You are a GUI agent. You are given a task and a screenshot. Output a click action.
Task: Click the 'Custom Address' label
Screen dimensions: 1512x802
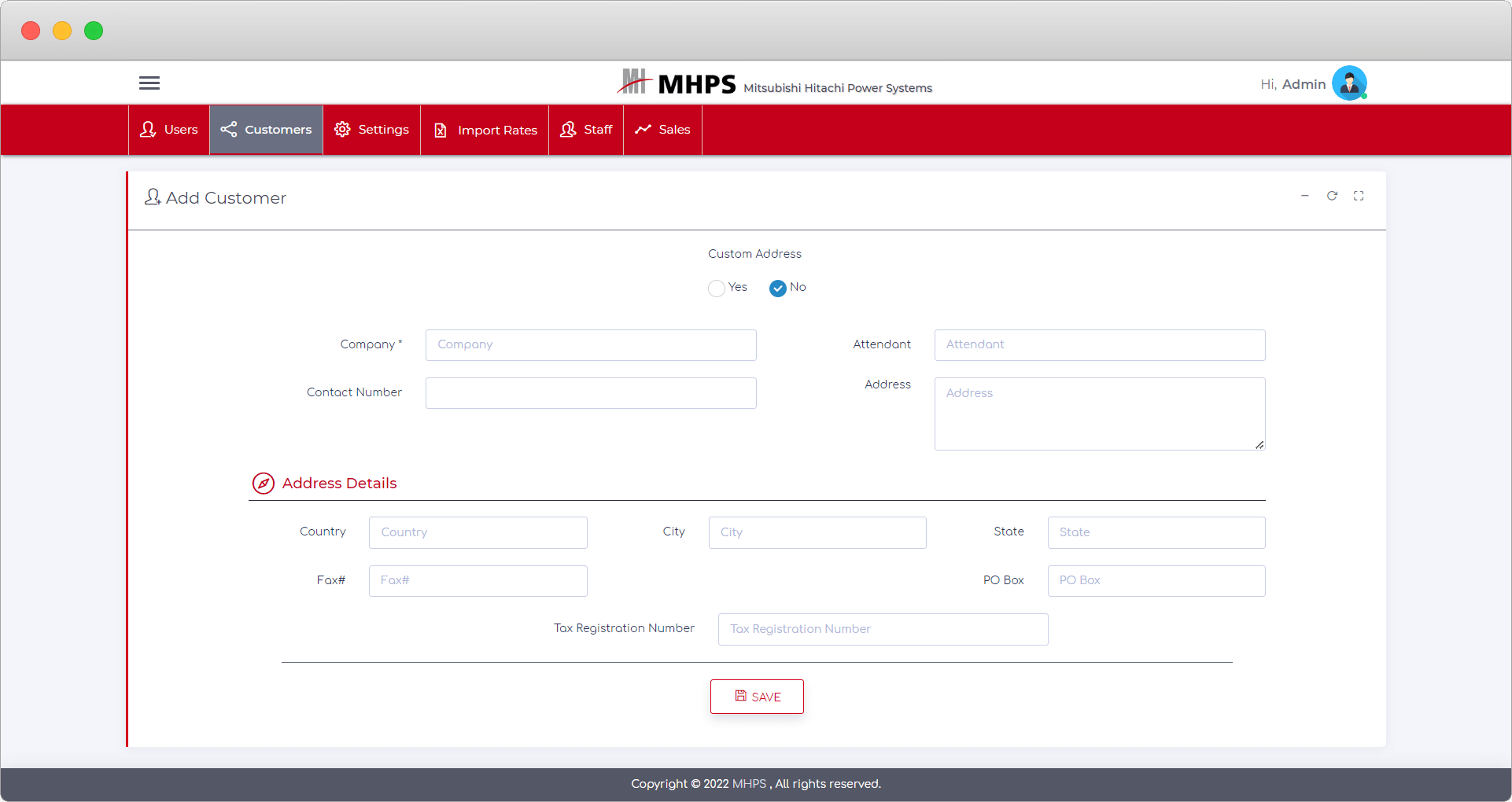(x=754, y=254)
